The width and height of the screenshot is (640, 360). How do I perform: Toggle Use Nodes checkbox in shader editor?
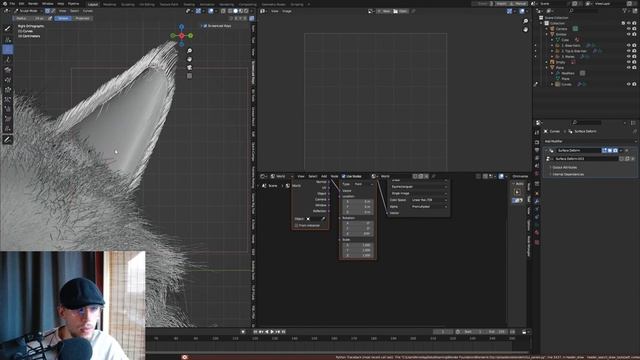coord(344,176)
